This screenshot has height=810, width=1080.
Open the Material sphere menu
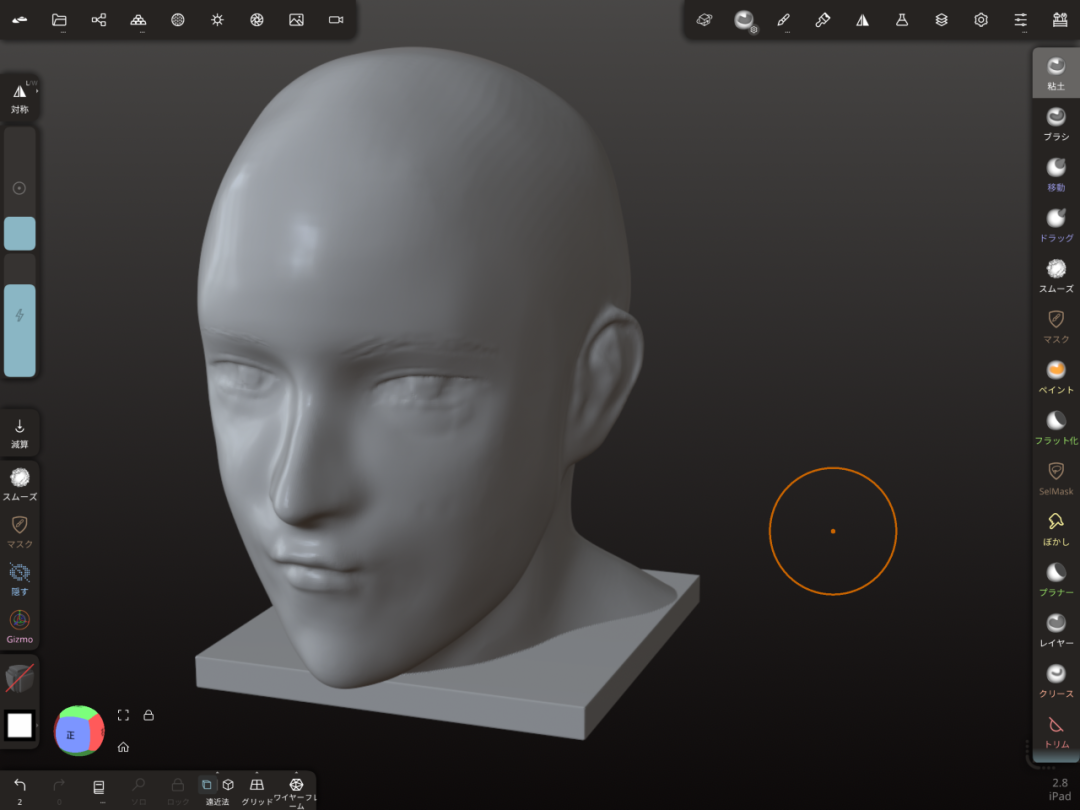(178, 20)
